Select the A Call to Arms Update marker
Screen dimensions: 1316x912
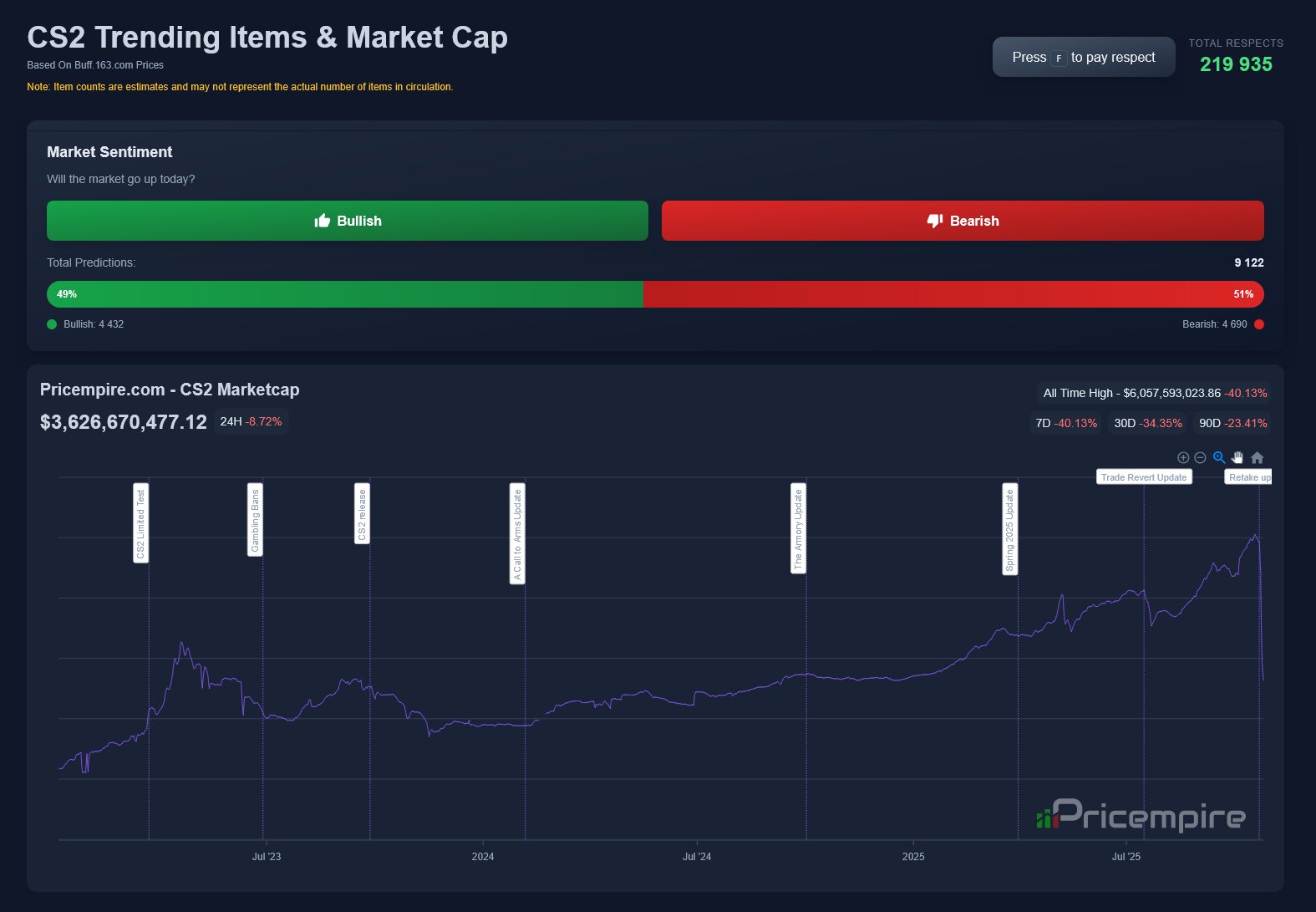tap(517, 533)
